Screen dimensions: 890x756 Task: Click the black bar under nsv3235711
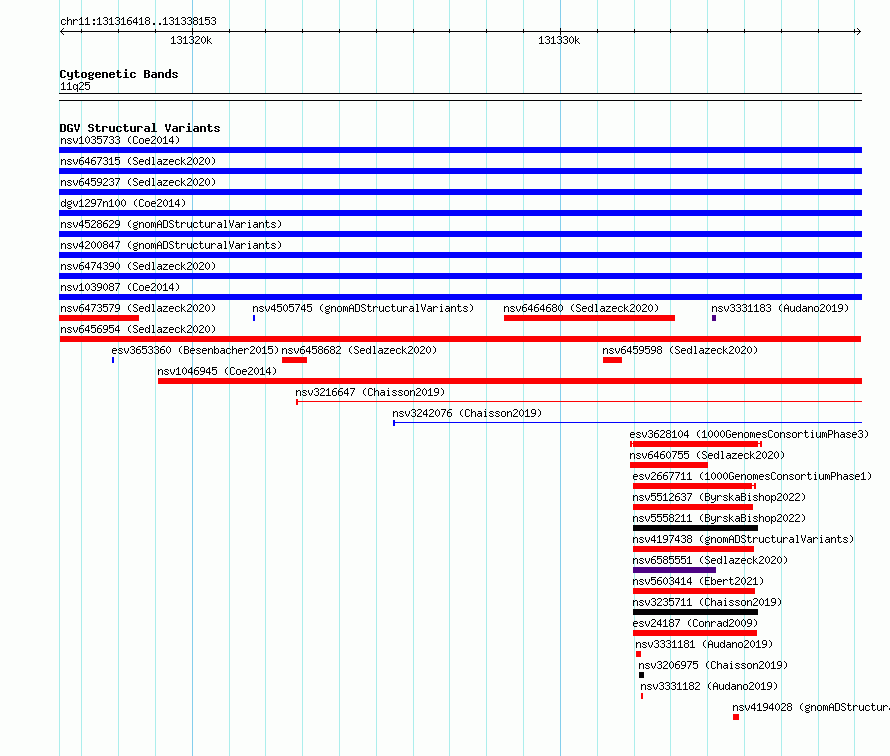click(x=695, y=612)
